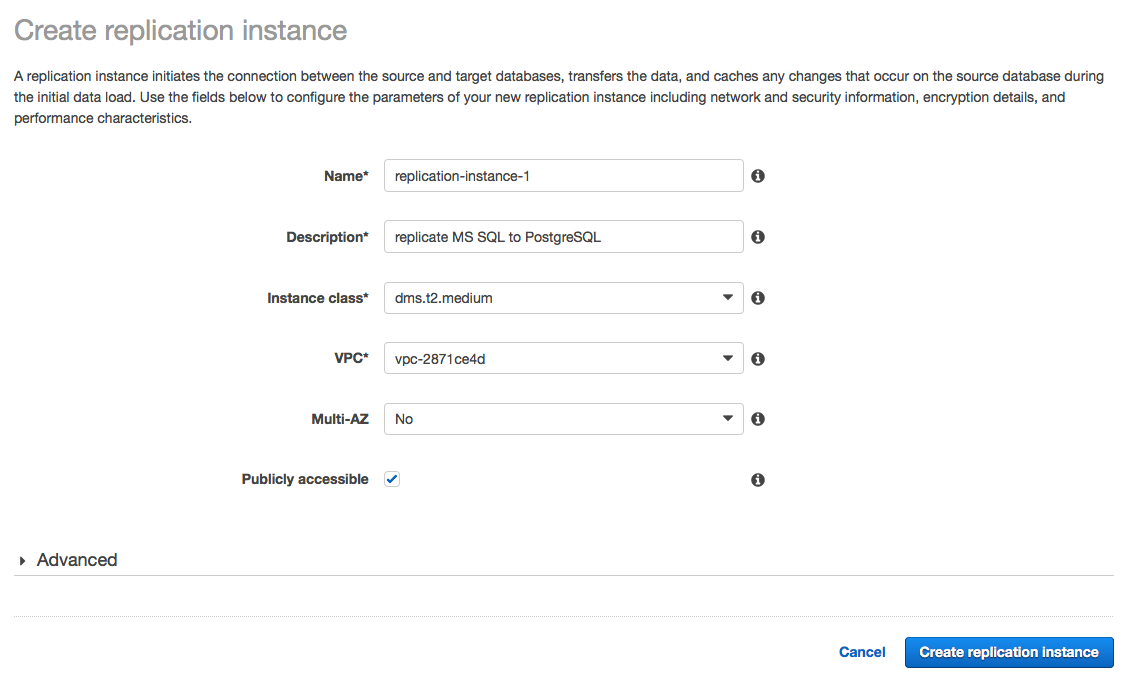
Task: Open the Multi-AZ info tooltip
Action: coord(757,418)
